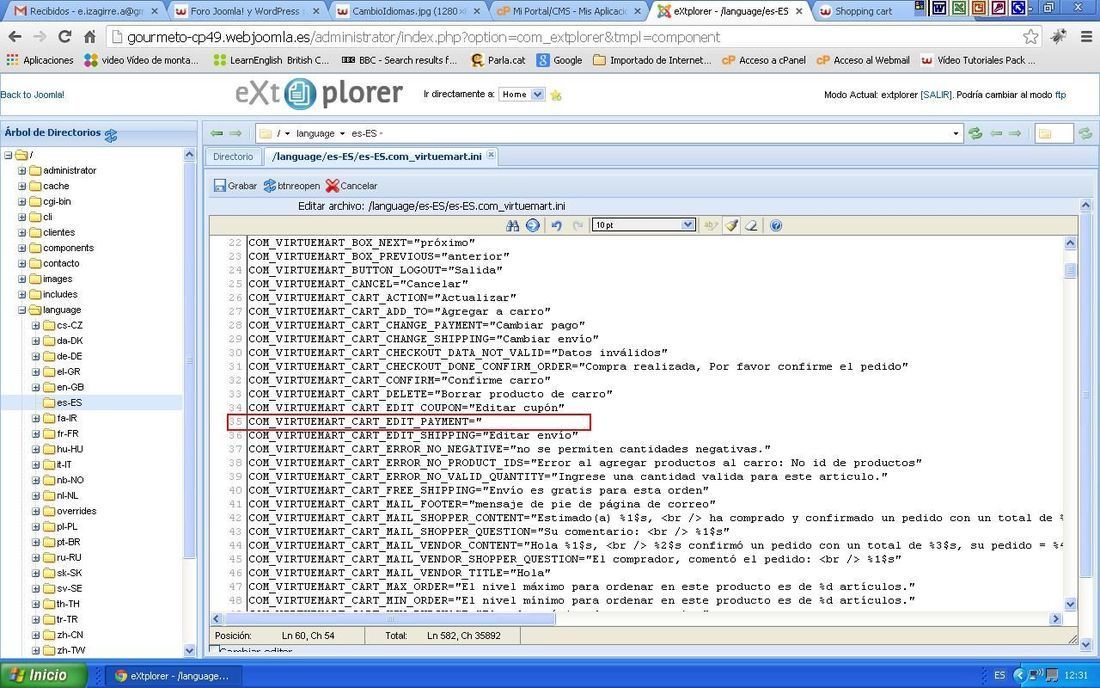
Task: Cancel editing with the Cancelar button
Action: point(351,186)
